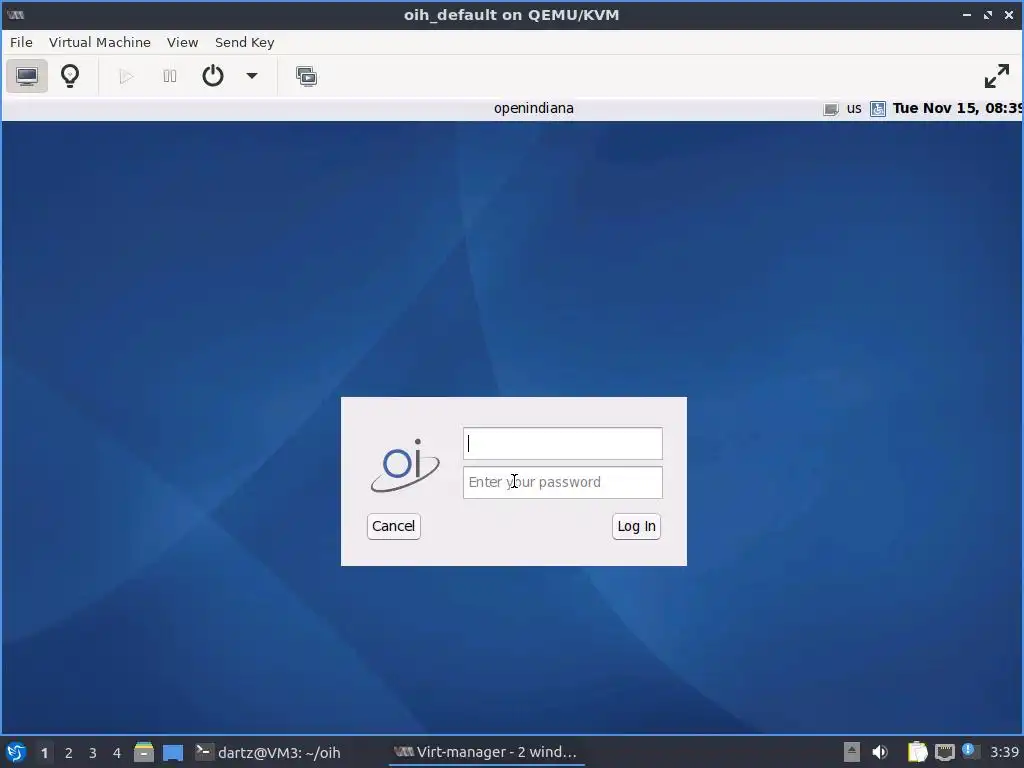Manage VM snapshots icon
This screenshot has width=1024, height=768.
coord(306,76)
